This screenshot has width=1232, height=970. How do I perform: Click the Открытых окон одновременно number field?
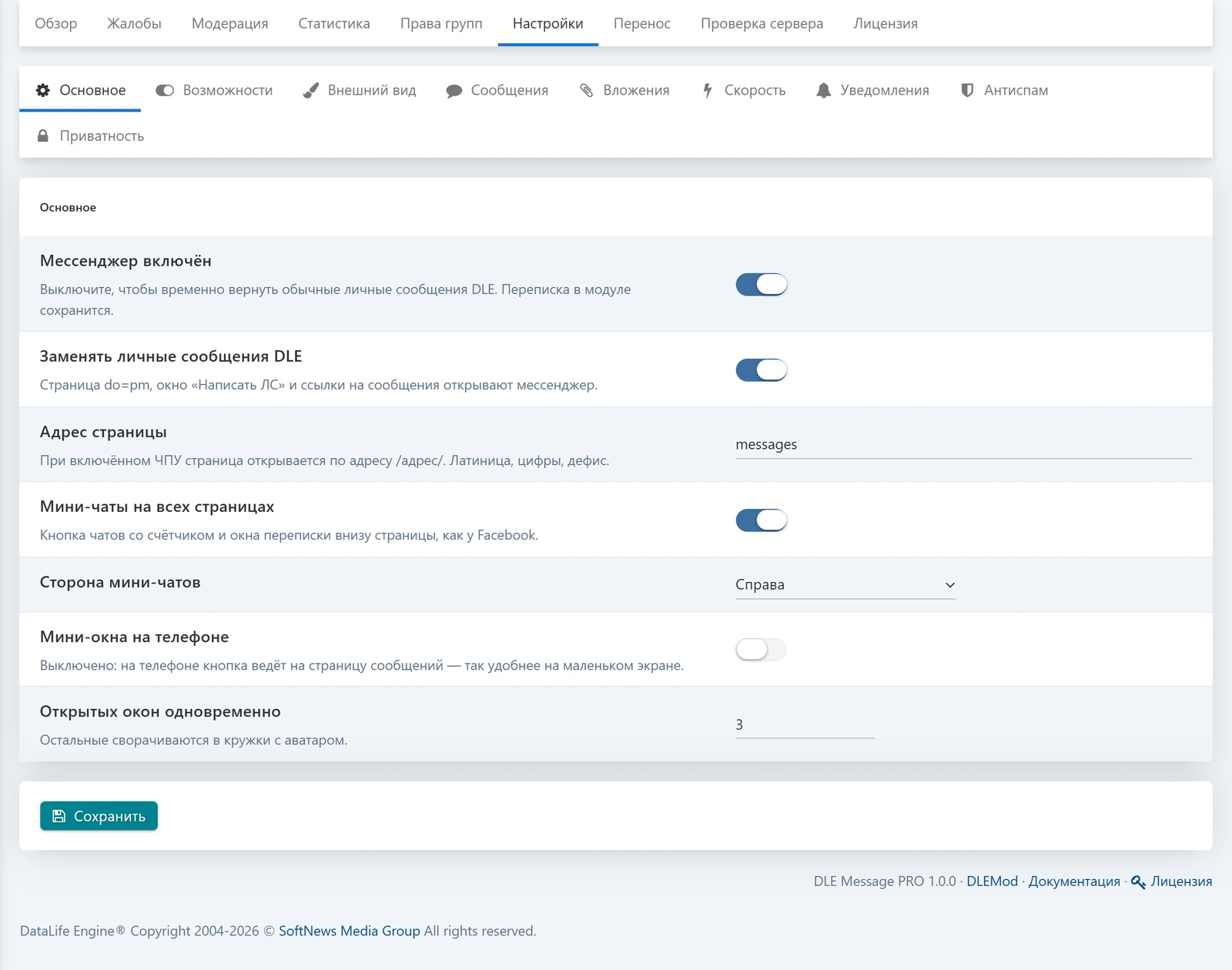coord(805,724)
